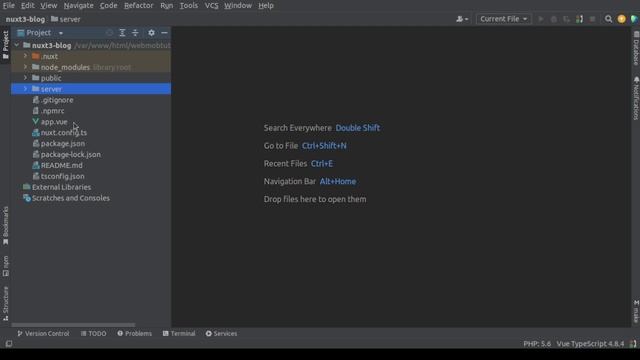Collapse the nuxt3-blog root folder
This screenshot has height=360, width=640.
pos(17,45)
